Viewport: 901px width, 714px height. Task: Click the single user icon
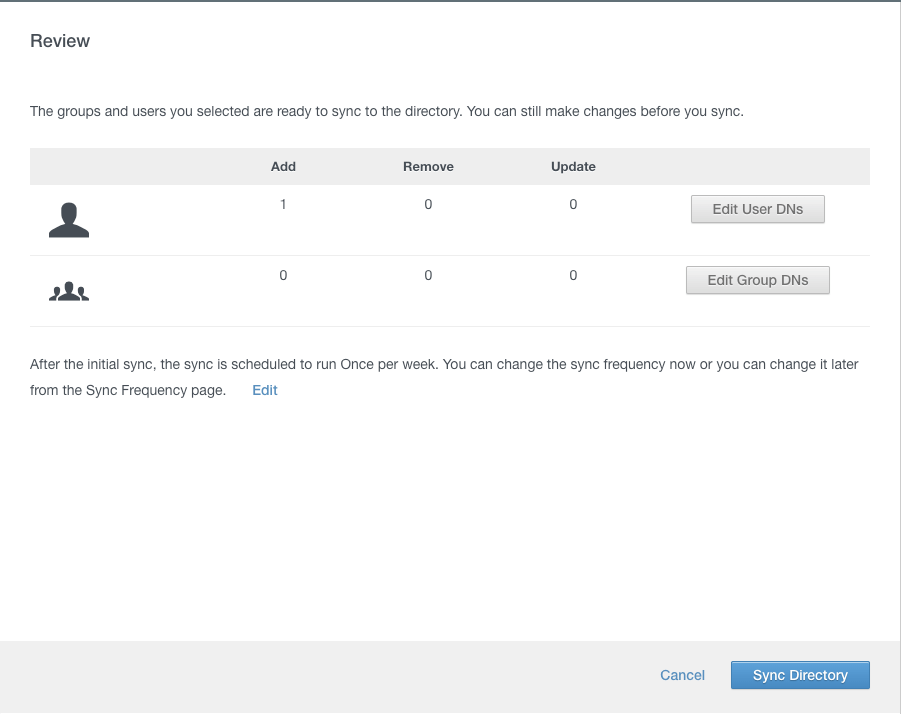[69, 220]
